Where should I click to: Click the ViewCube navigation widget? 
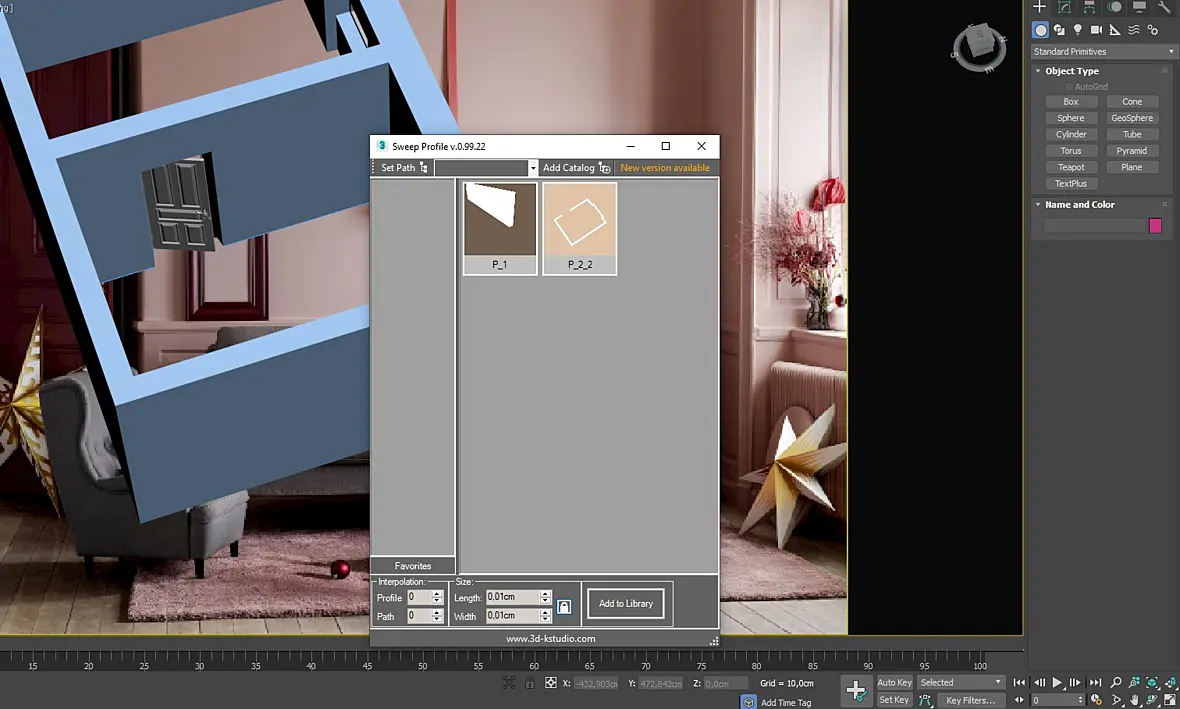(x=979, y=47)
